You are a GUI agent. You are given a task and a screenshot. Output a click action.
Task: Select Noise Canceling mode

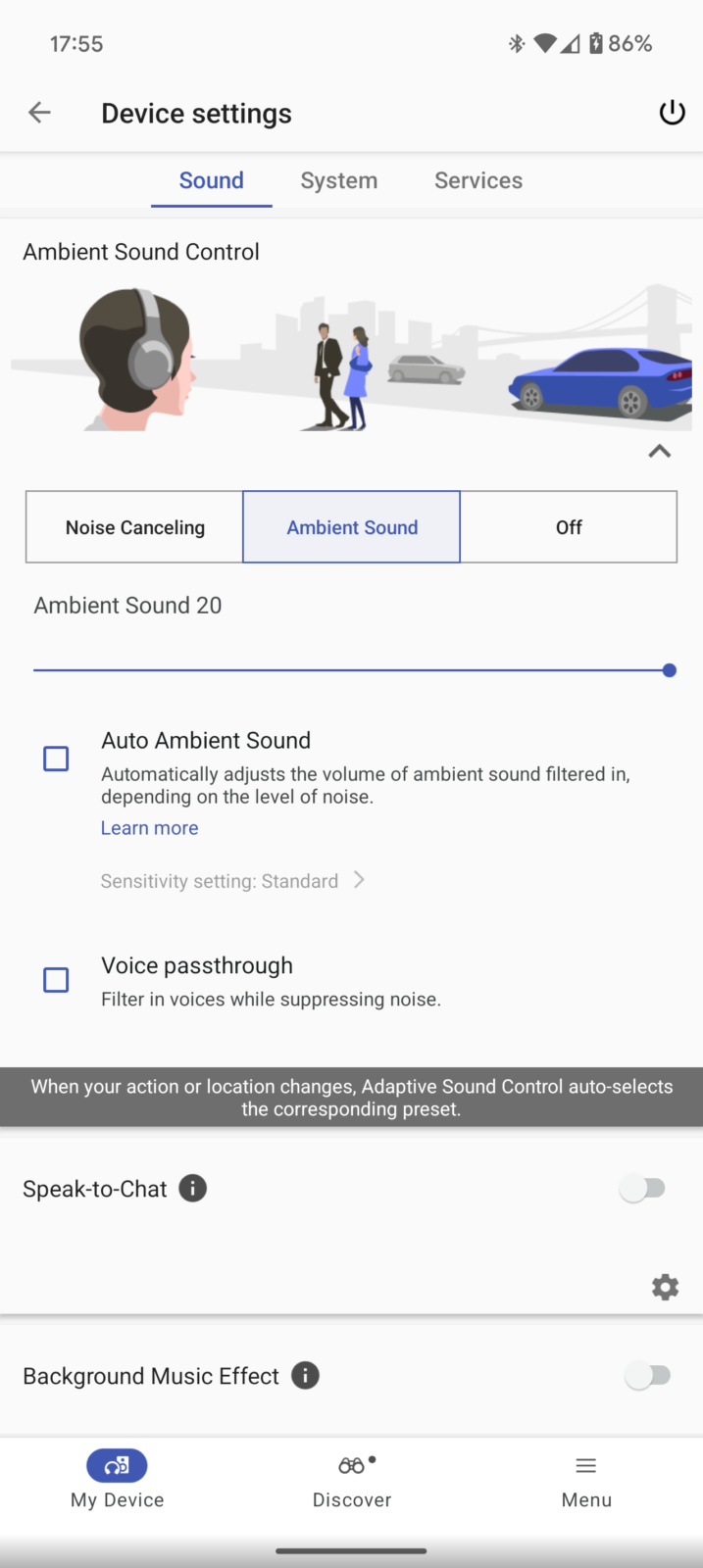tap(135, 527)
